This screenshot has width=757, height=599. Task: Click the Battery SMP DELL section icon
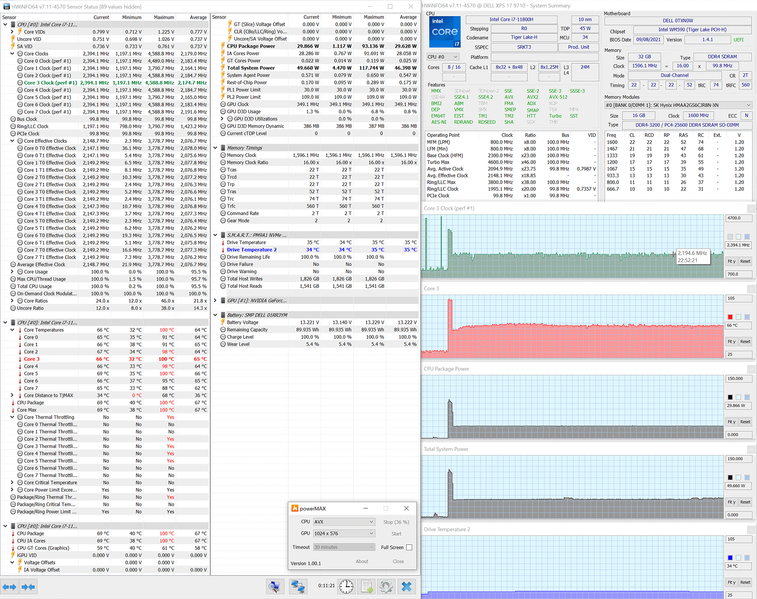click(223, 315)
